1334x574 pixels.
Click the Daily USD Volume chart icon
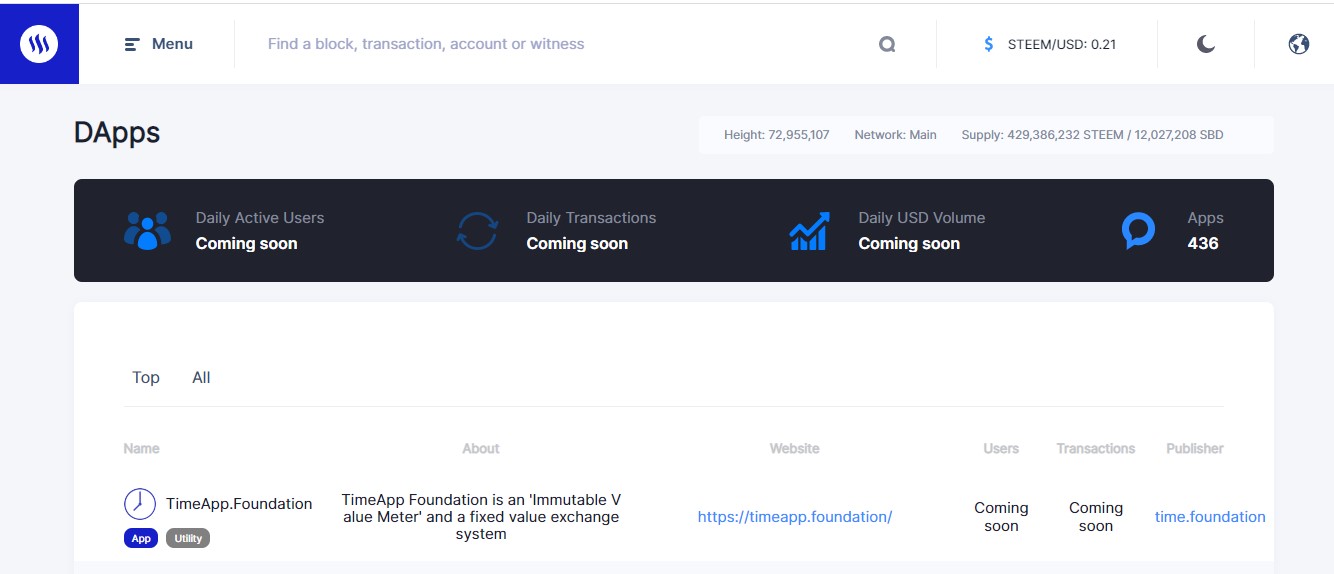point(809,230)
